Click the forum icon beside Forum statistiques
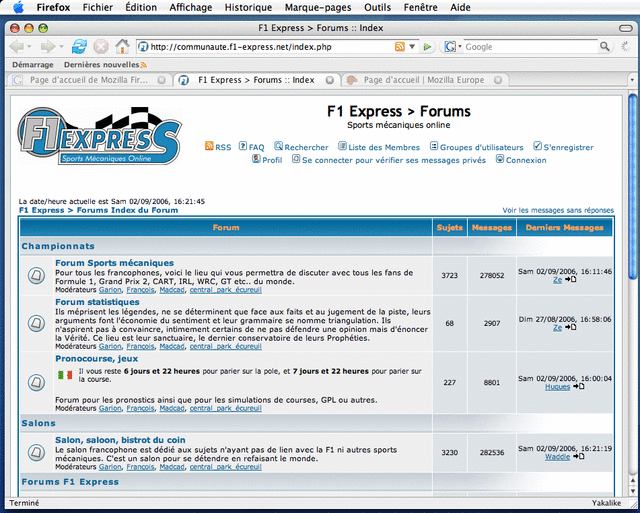 [x=36, y=323]
